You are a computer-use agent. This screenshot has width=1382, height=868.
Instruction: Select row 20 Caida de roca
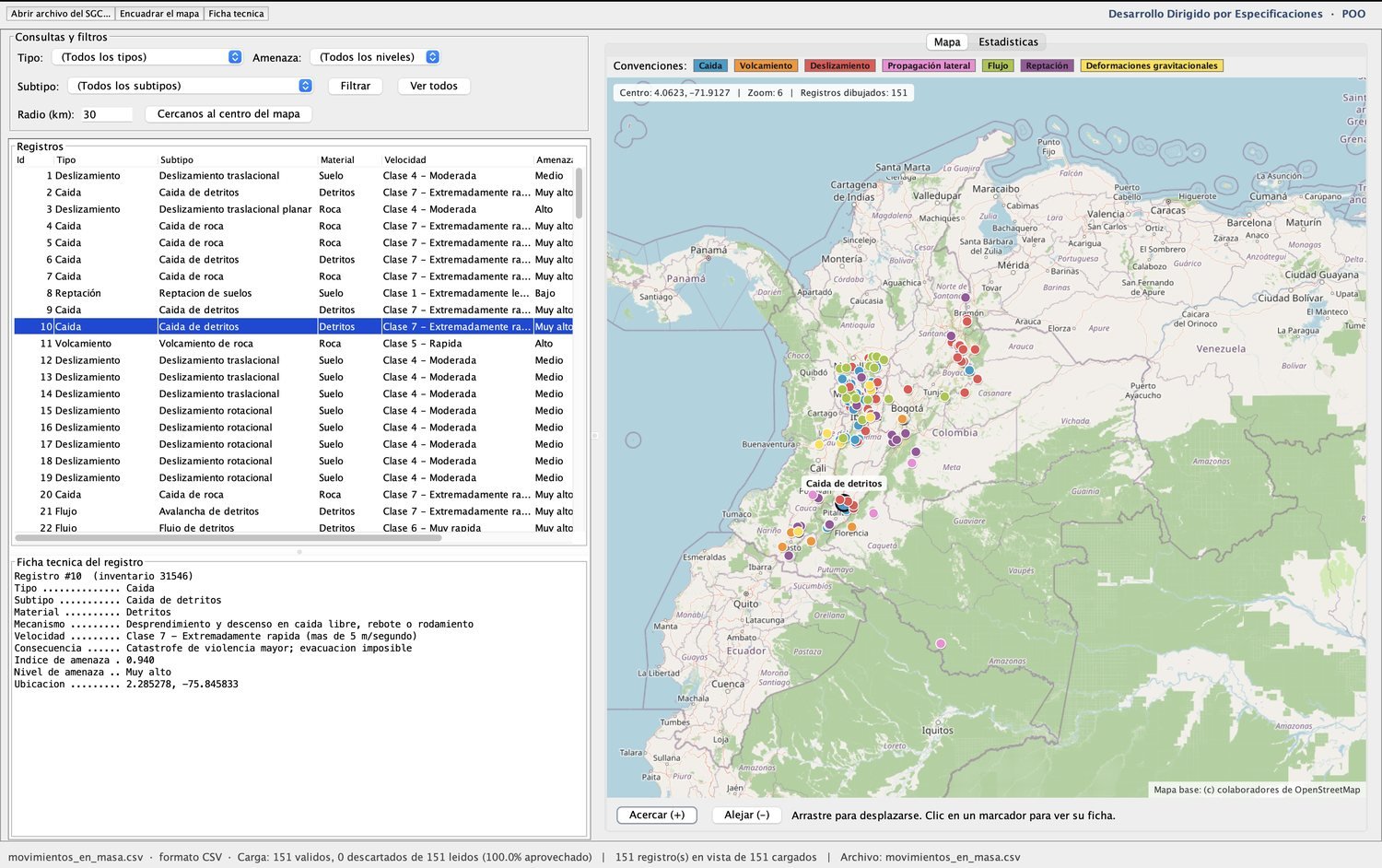point(294,495)
